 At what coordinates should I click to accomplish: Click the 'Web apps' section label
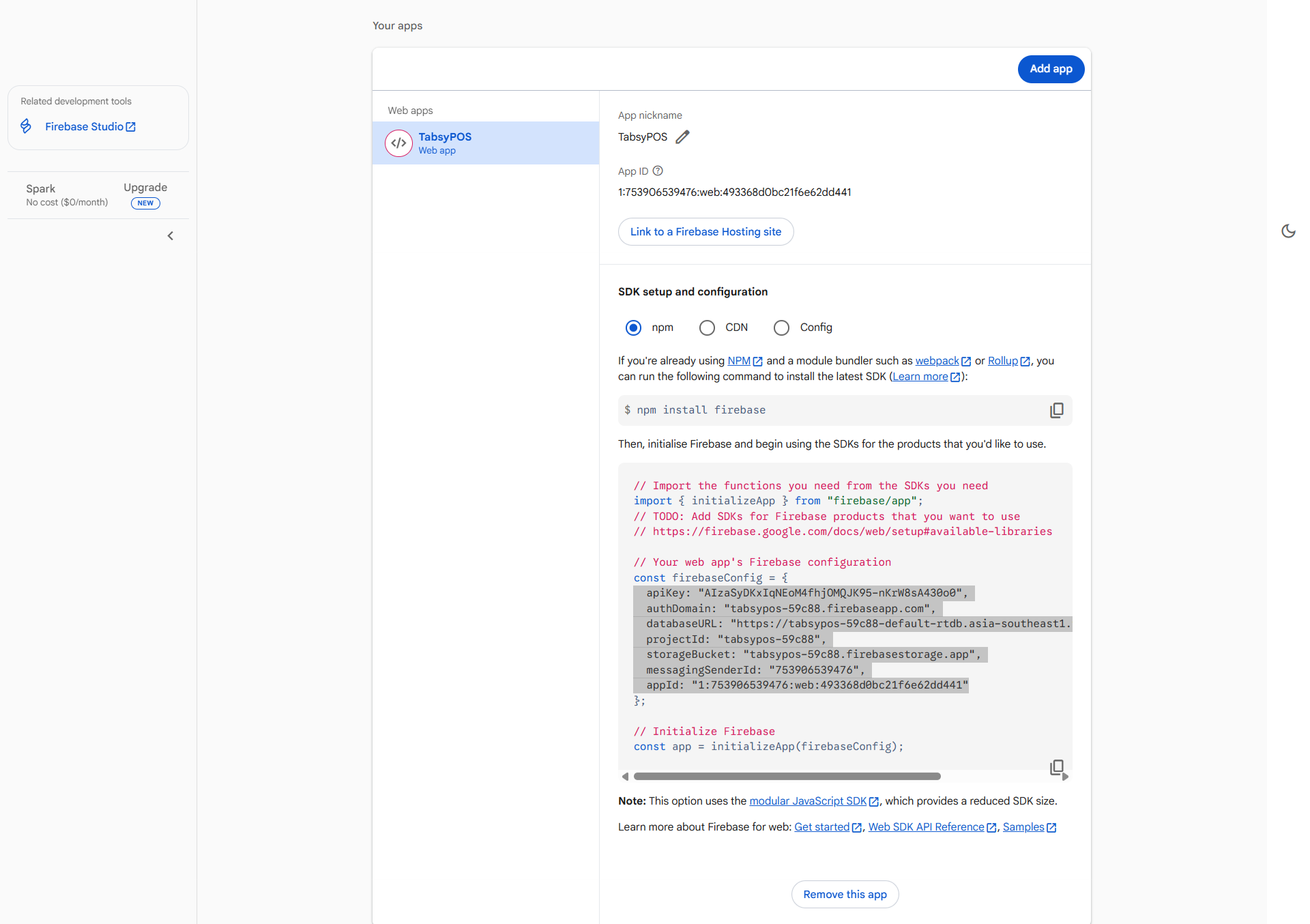410,111
